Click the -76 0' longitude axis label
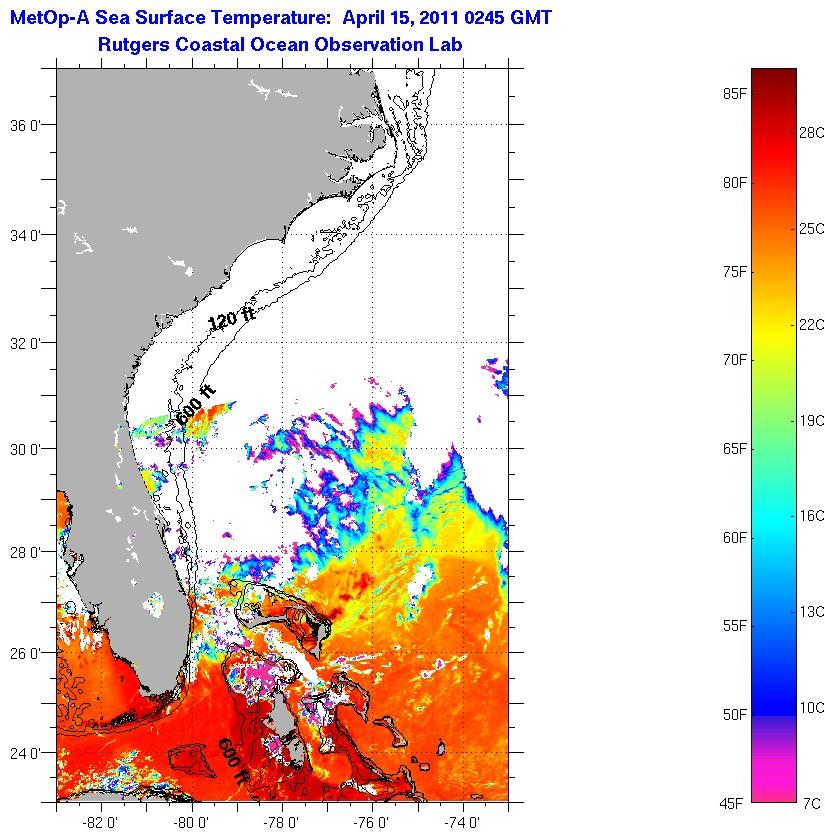825x832 pixels. [x=372, y=822]
